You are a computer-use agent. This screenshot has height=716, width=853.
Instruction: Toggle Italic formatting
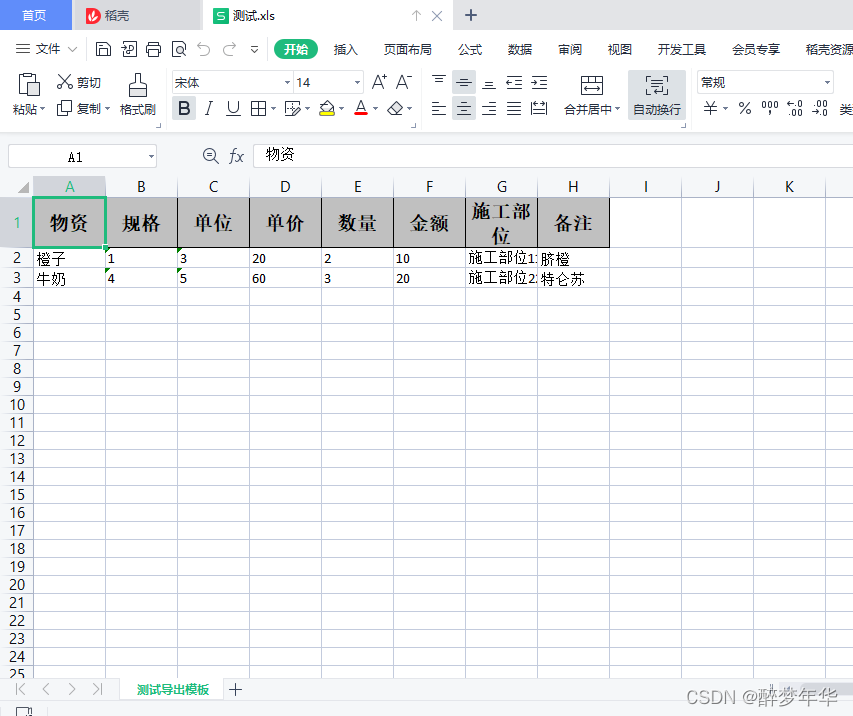click(209, 108)
